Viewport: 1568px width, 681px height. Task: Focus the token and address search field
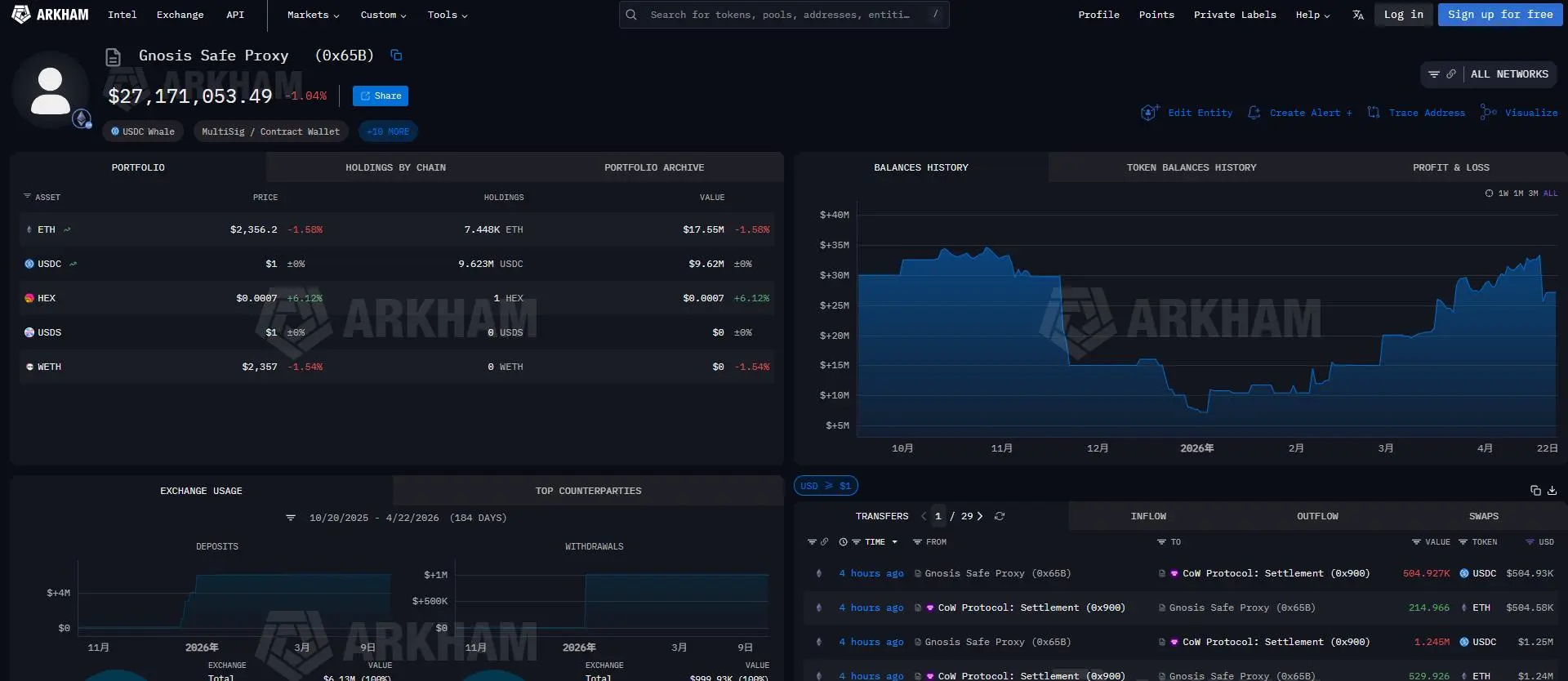click(x=780, y=15)
